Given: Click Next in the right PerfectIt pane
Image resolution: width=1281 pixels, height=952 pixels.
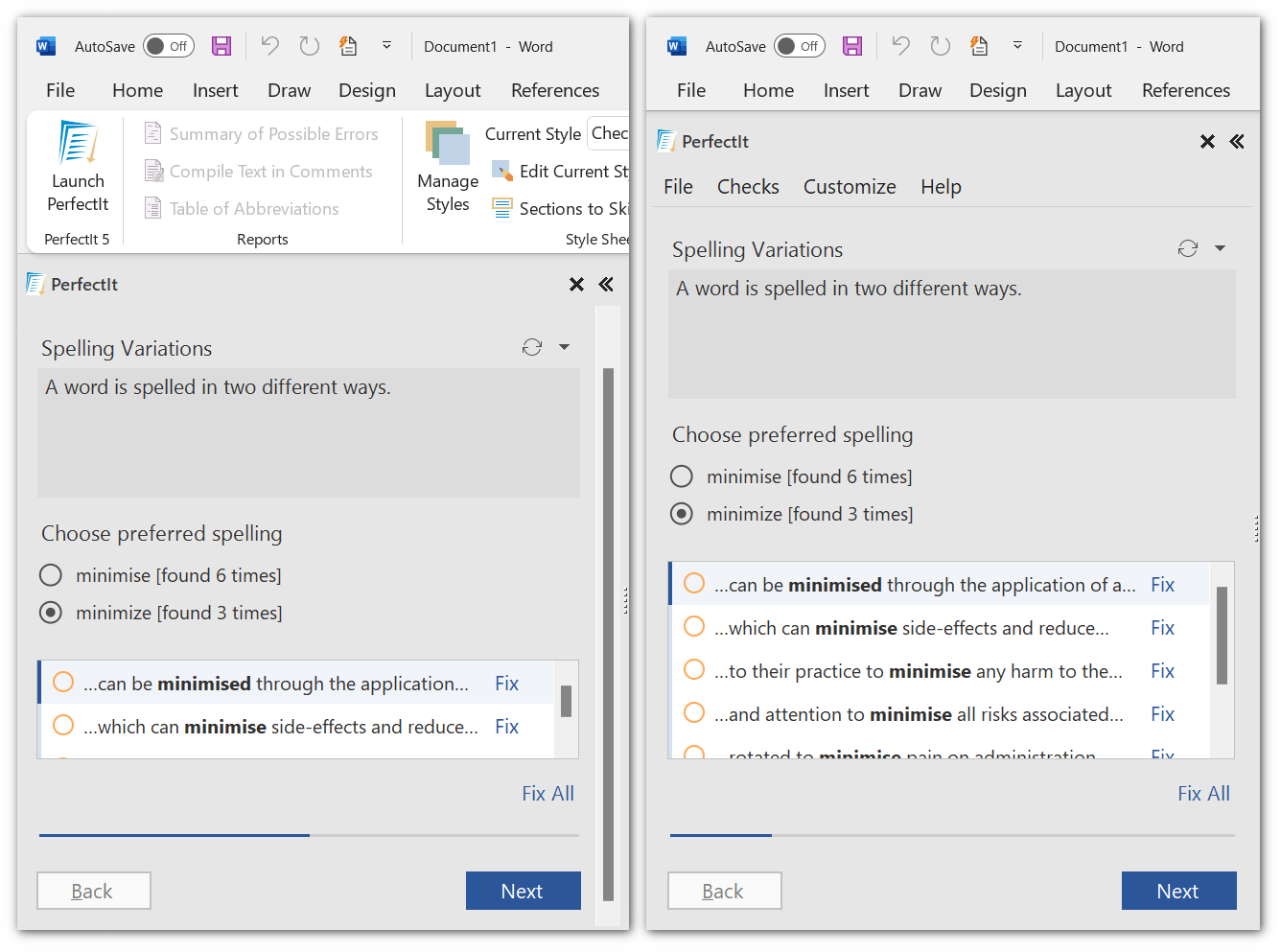Looking at the screenshot, I should (1178, 891).
